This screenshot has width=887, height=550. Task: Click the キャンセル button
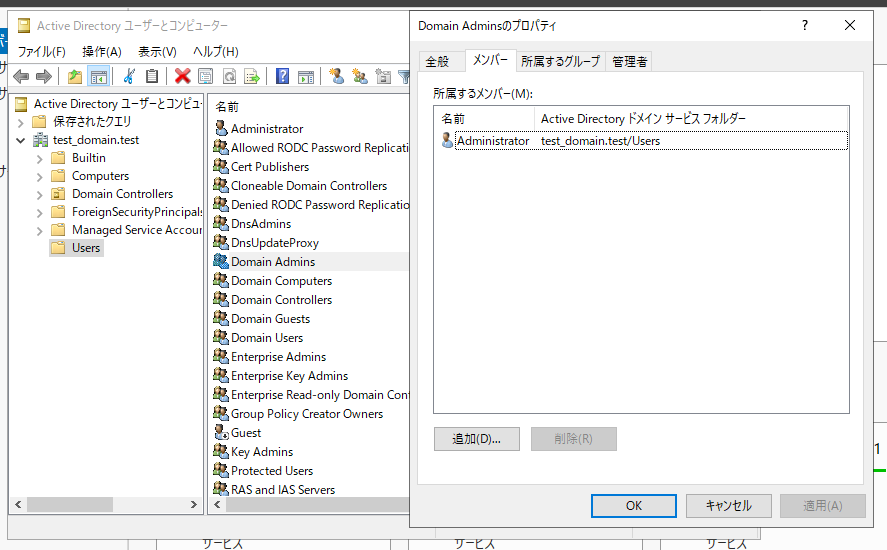click(x=729, y=506)
